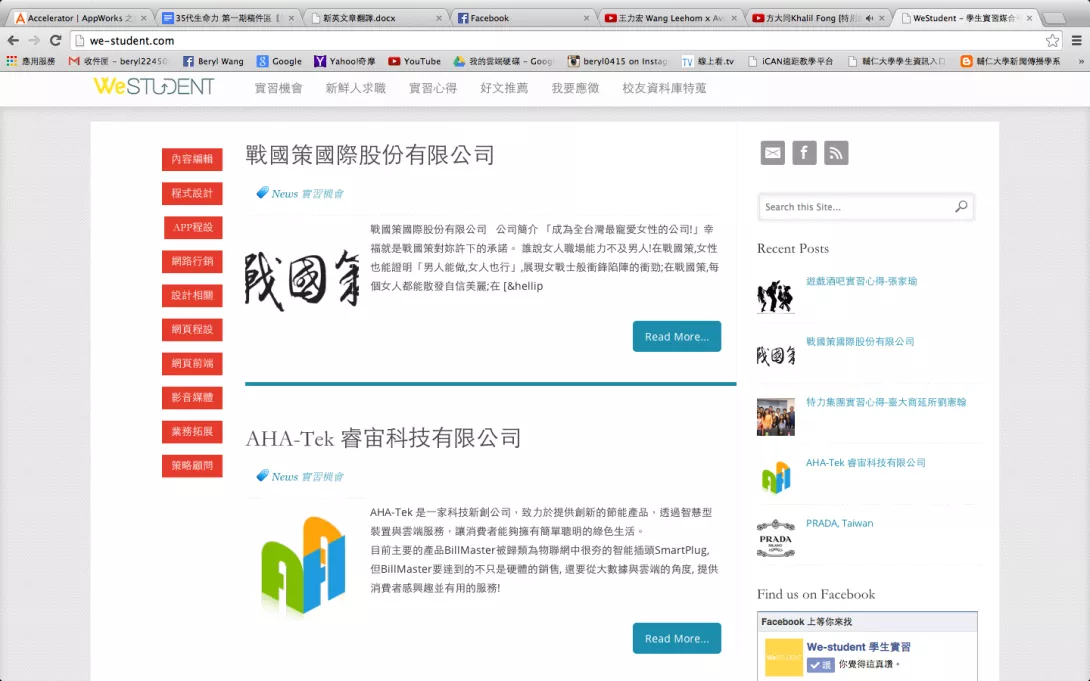Open the YouTube bookmark
Viewport: 1090px width, 681px height.
point(414,61)
